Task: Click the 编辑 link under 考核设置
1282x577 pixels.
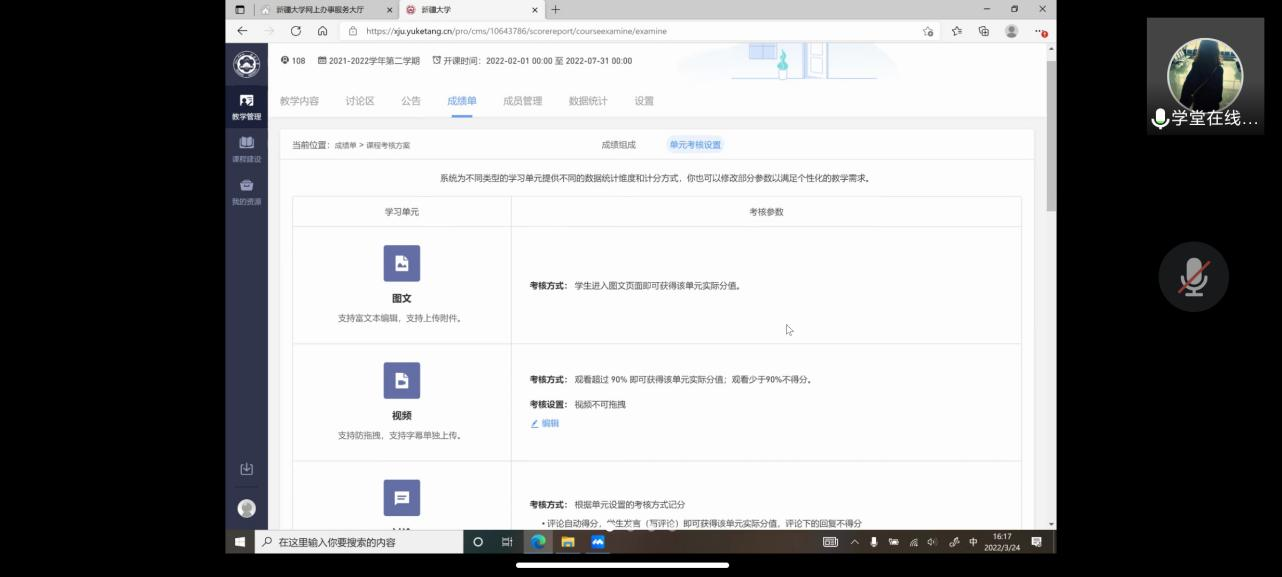Action: pyautogui.click(x=545, y=423)
